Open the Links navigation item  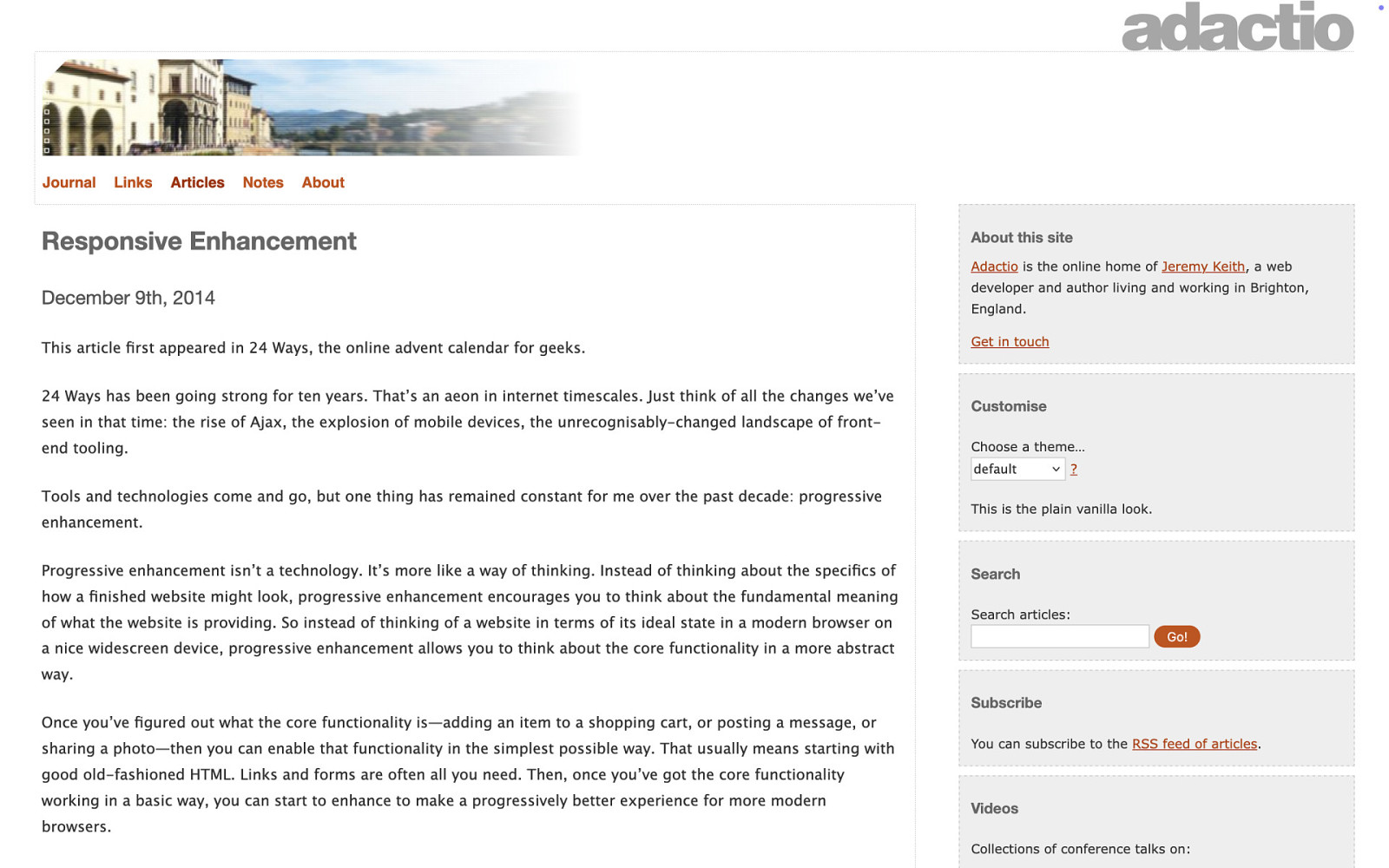pos(133,182)
